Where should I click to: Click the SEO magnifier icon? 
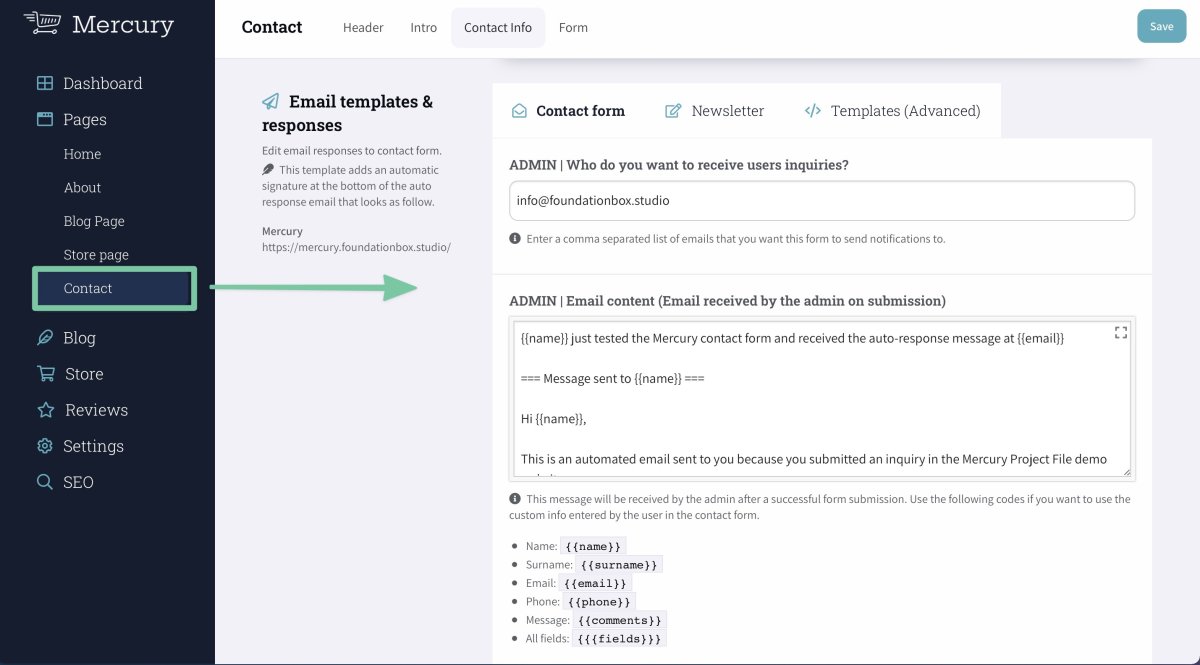pos(45,482)
